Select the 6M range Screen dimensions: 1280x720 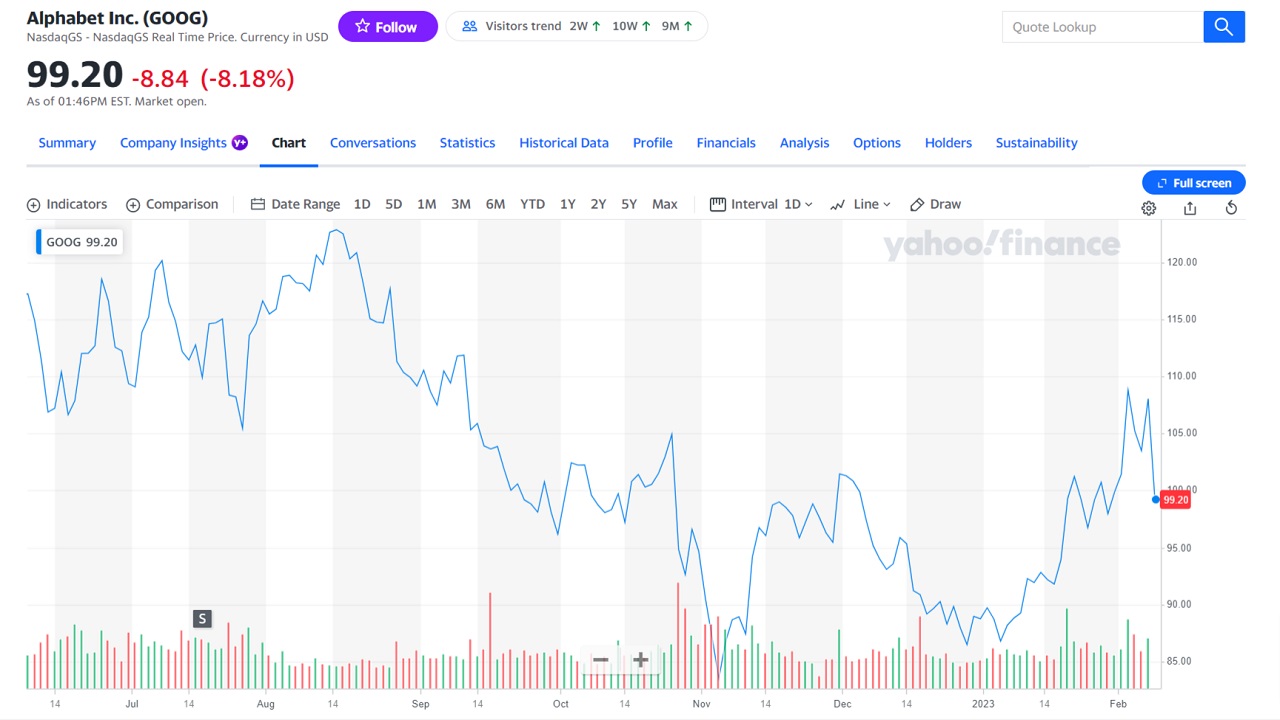pyautogui.click(x=495, y=204)
